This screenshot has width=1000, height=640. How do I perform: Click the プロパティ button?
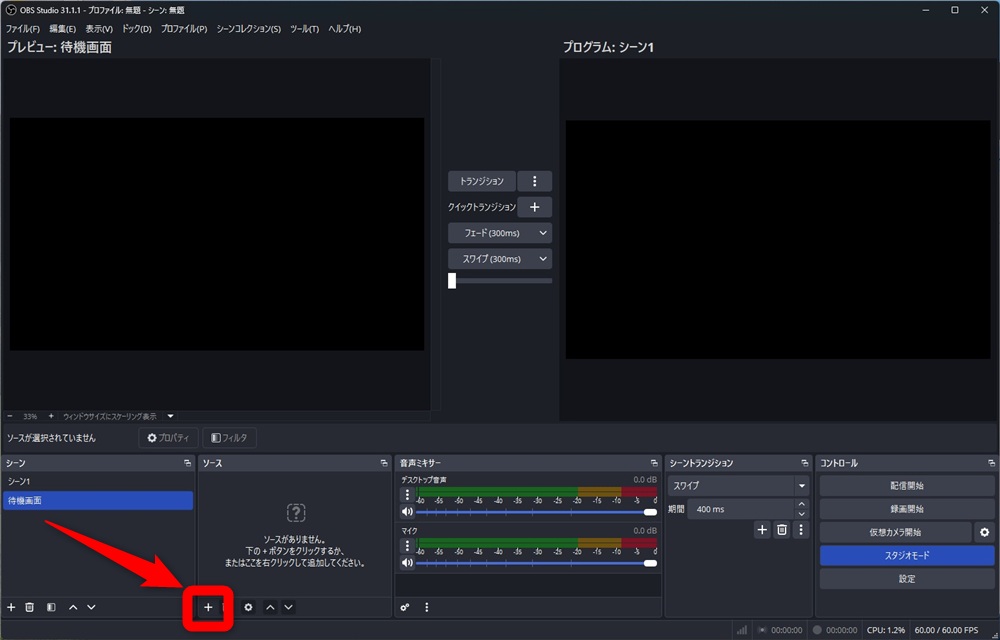168,438
